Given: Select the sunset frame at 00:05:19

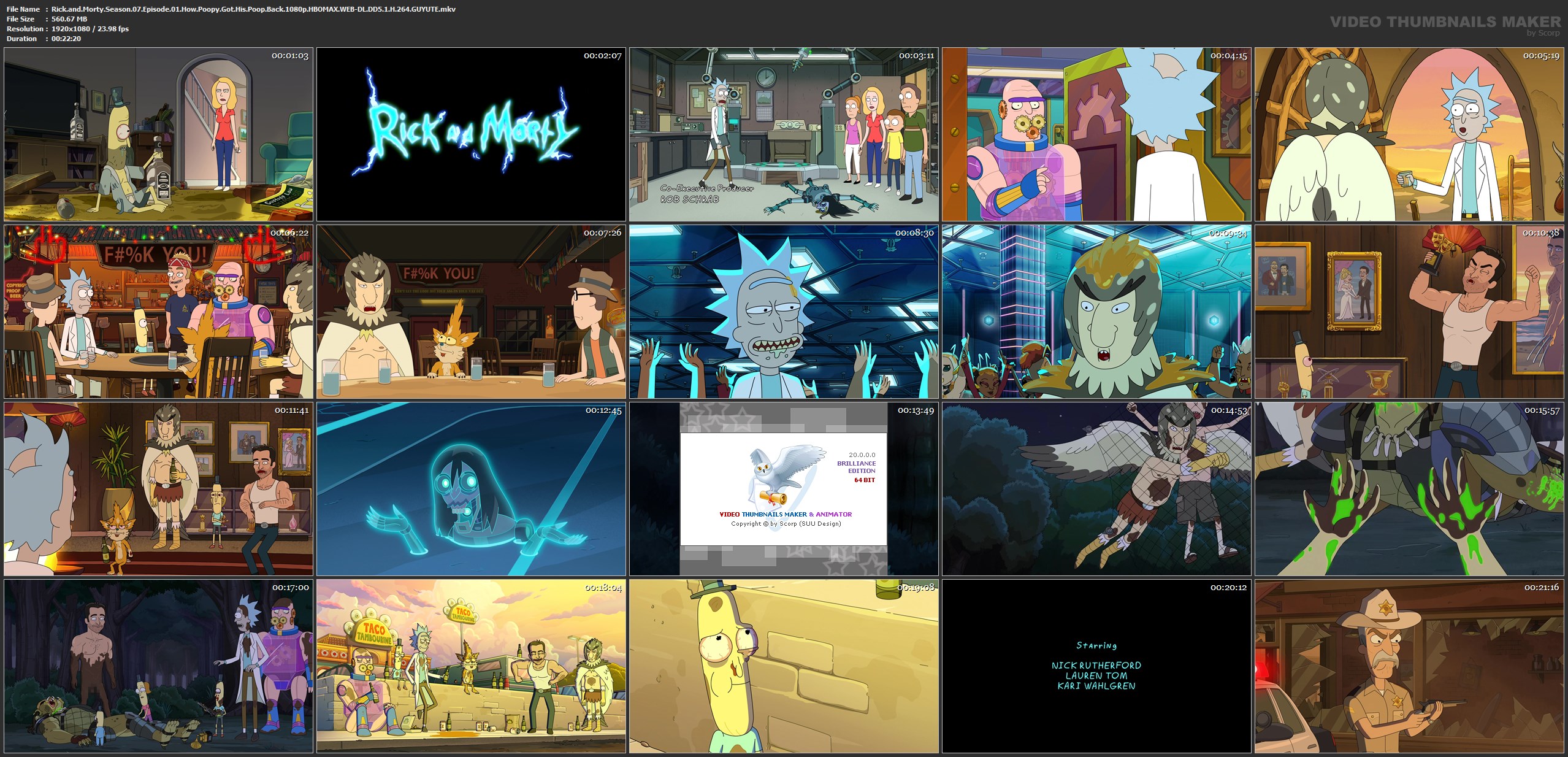Looking at the screenshot, I should (x=1409, y=134).
